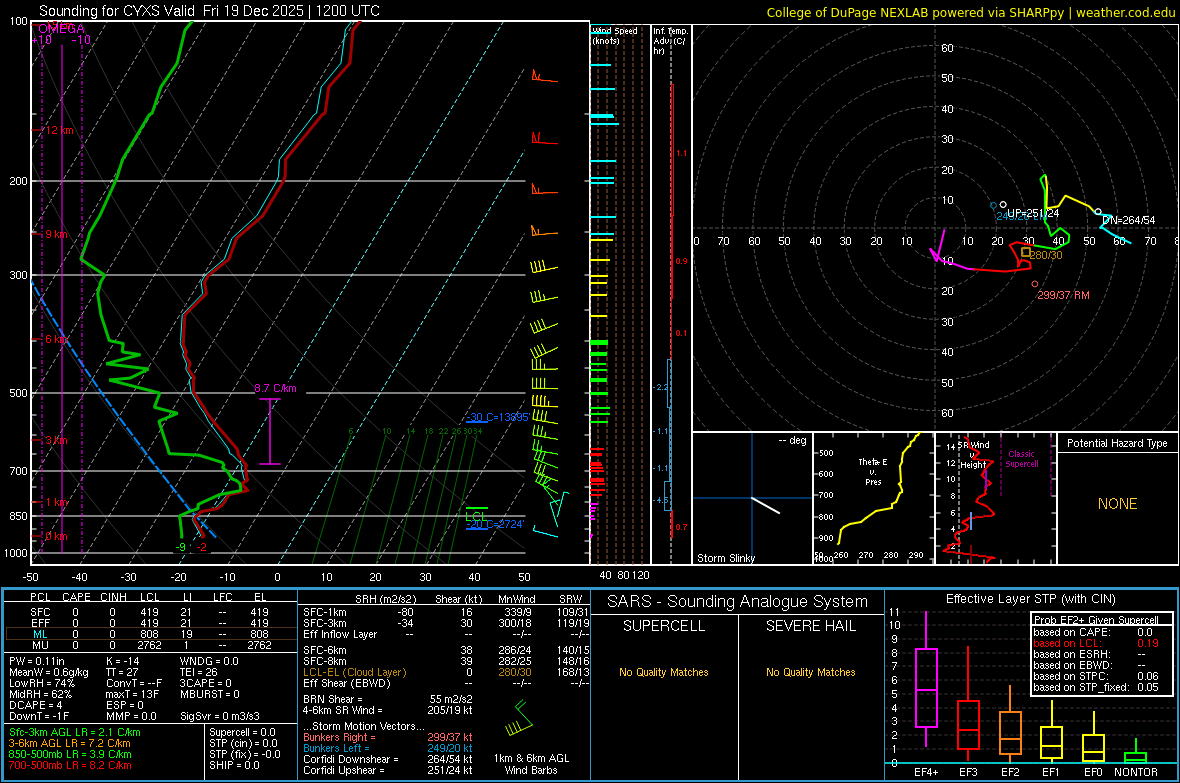Click the '299/37 RM' hodograph label
The width and height of the screenshot is (1180, 783).
coord(1063,295)
